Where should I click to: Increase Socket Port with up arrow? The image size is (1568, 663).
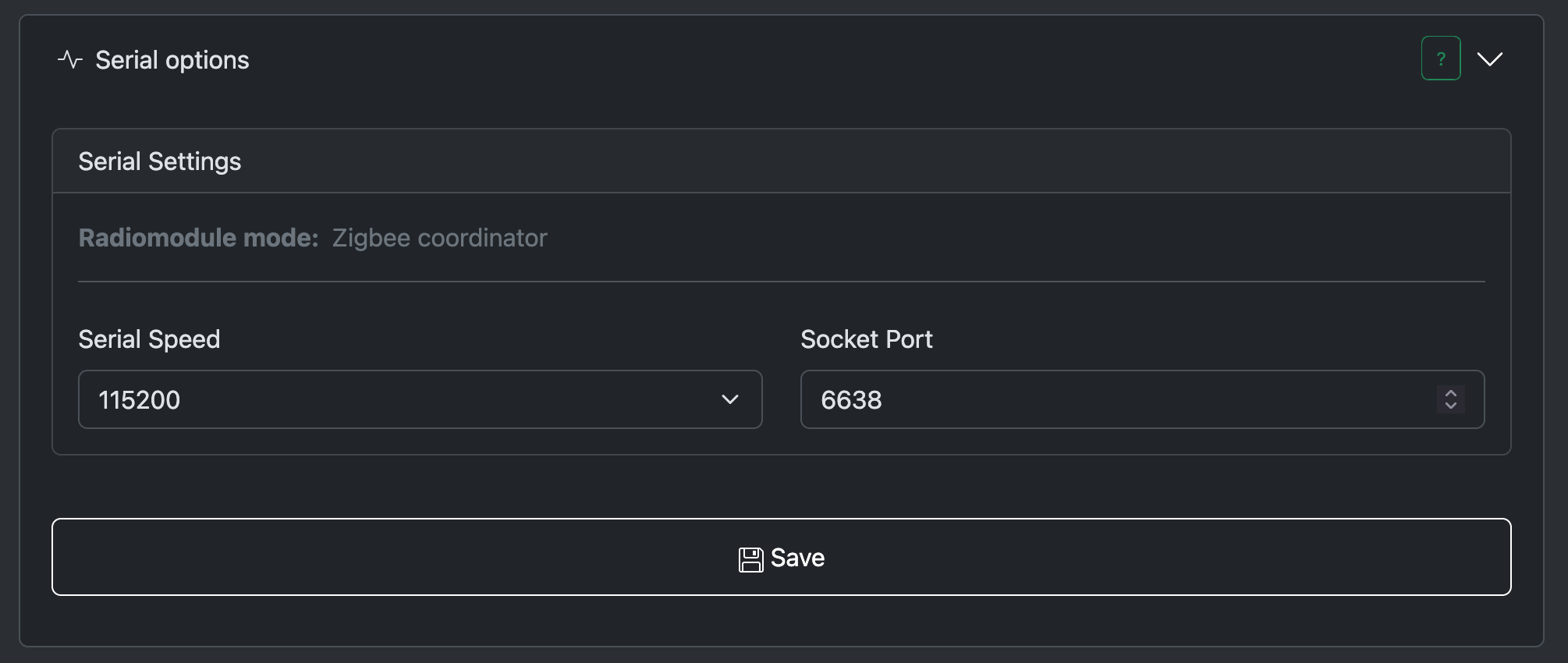coord(1451,393)
